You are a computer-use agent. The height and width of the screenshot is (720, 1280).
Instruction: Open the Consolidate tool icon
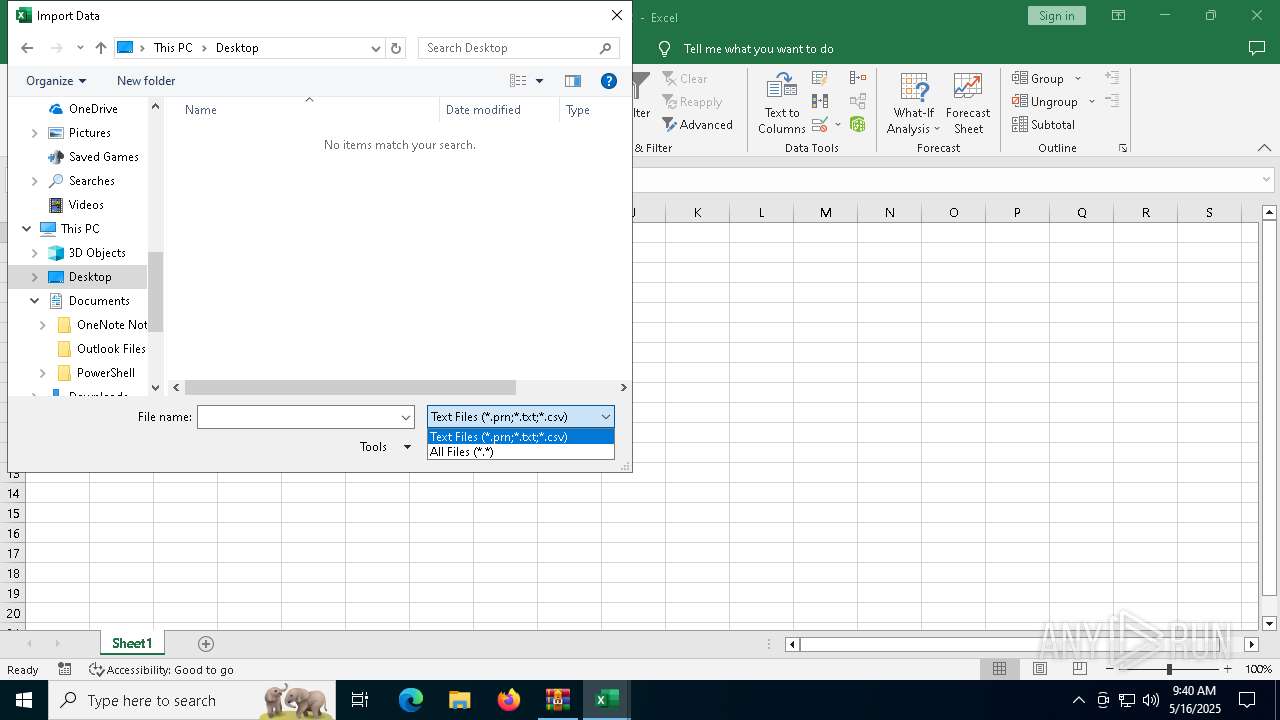tap(858, 78)
